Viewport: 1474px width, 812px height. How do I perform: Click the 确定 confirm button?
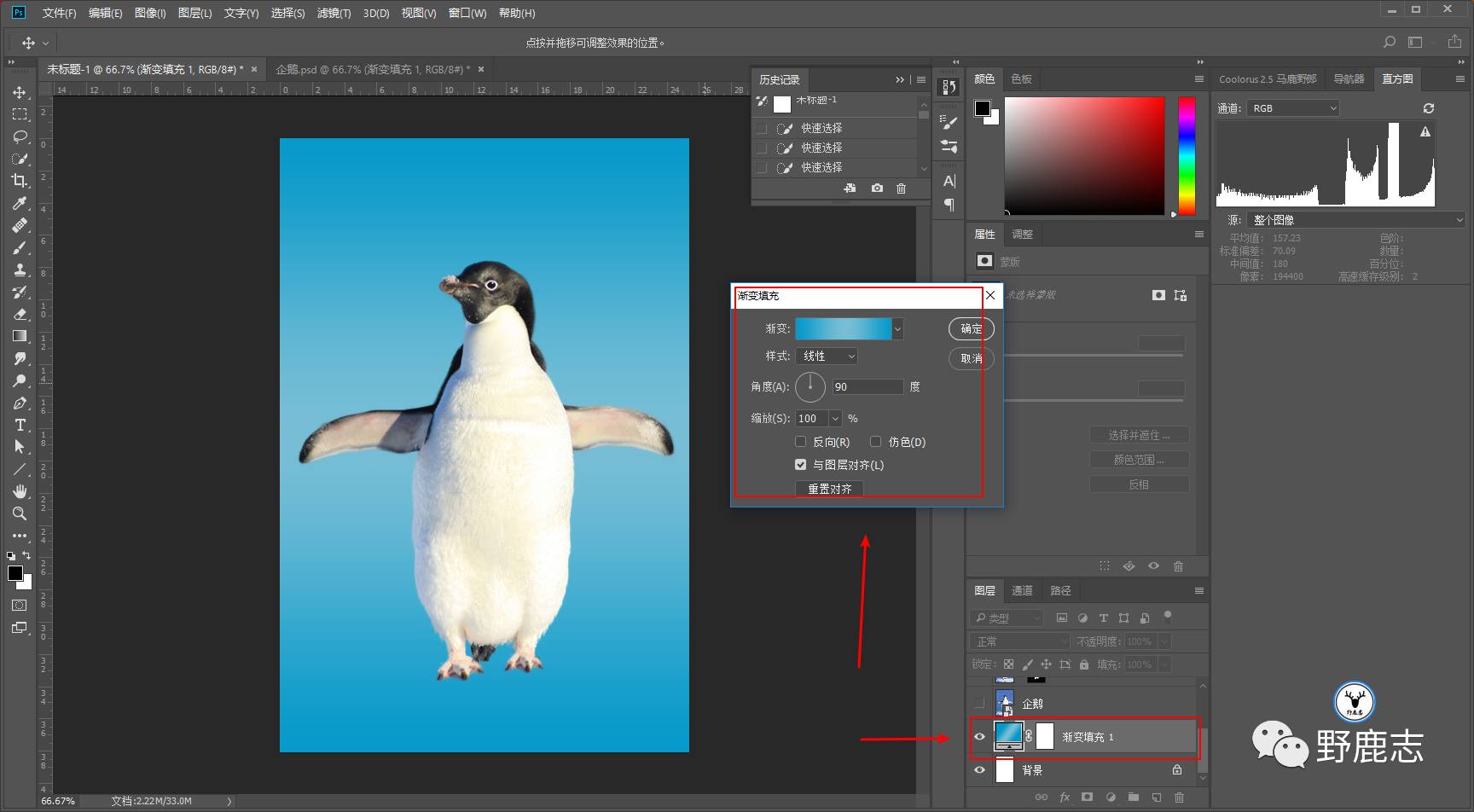click(x=971, y=328)
